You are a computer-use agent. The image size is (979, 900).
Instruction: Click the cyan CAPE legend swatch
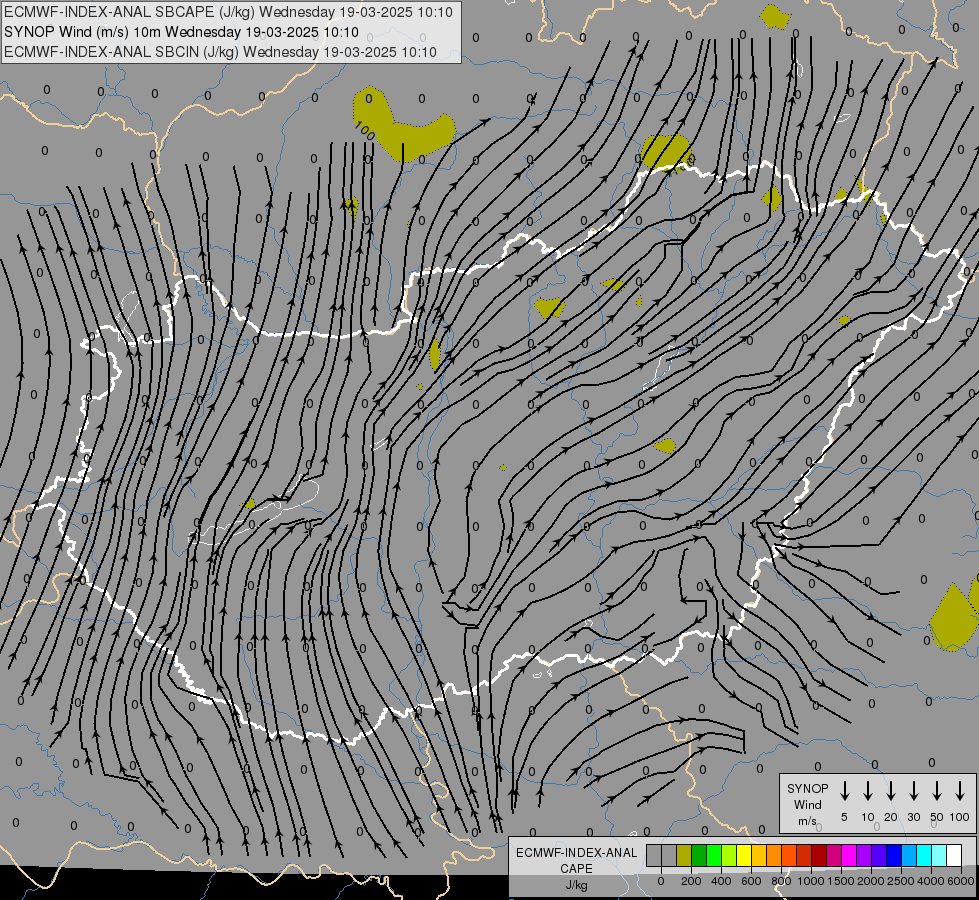pos(924,855)
